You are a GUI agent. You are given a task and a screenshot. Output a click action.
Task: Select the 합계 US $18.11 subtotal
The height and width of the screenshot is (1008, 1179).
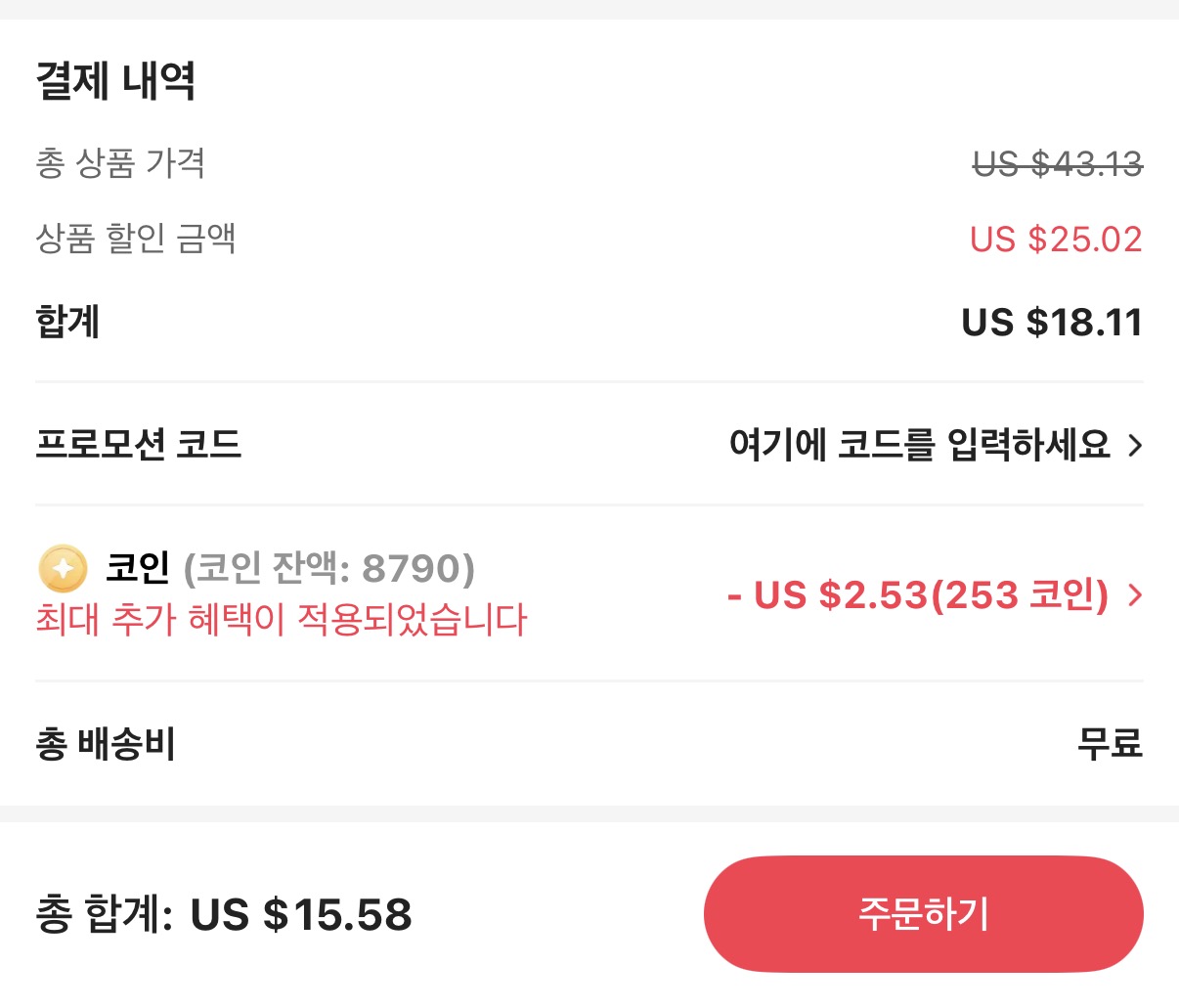tap(1059, 322)
